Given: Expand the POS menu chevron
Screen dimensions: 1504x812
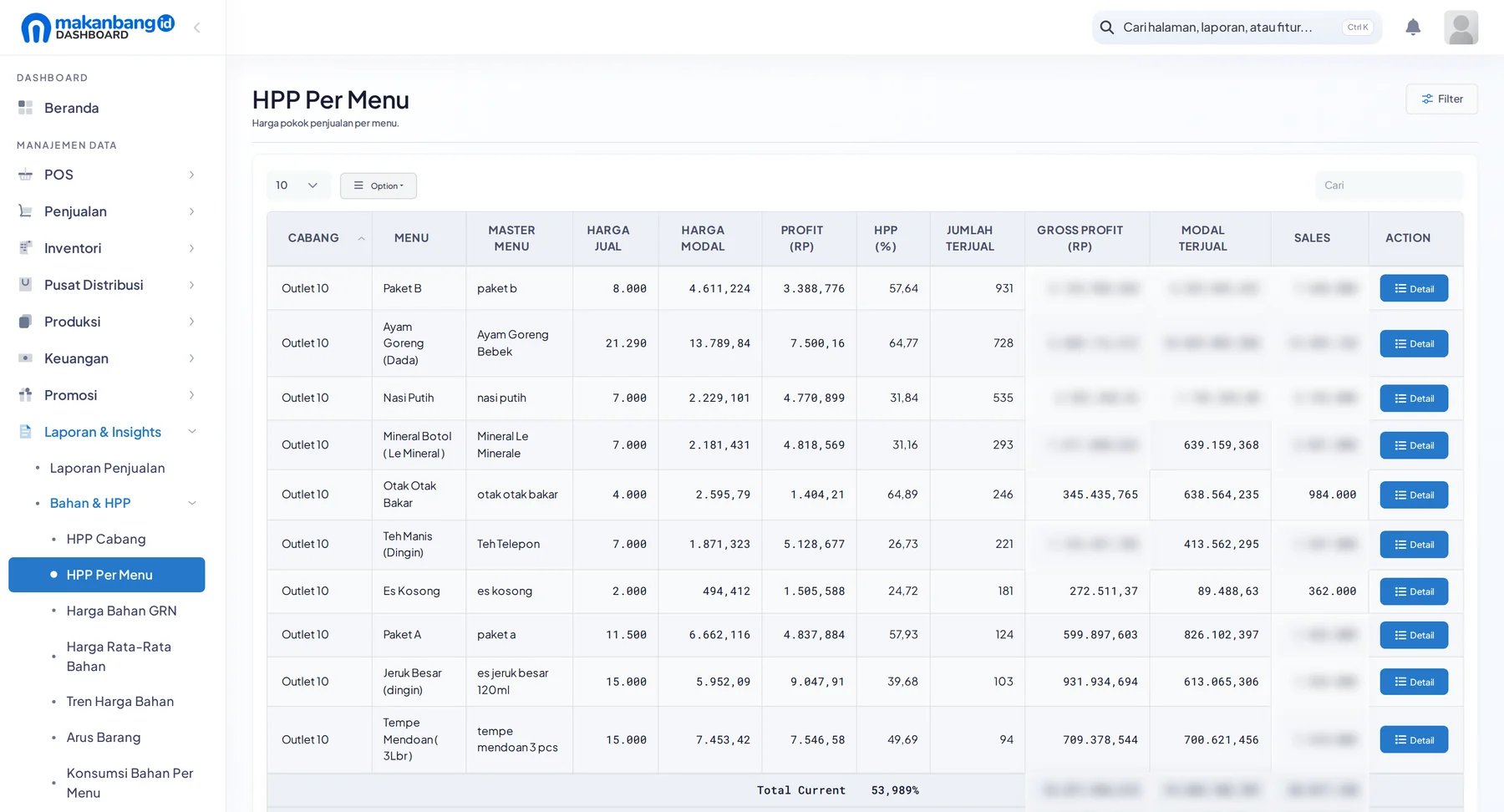Looking at the screenshot, I should [191, 175].
